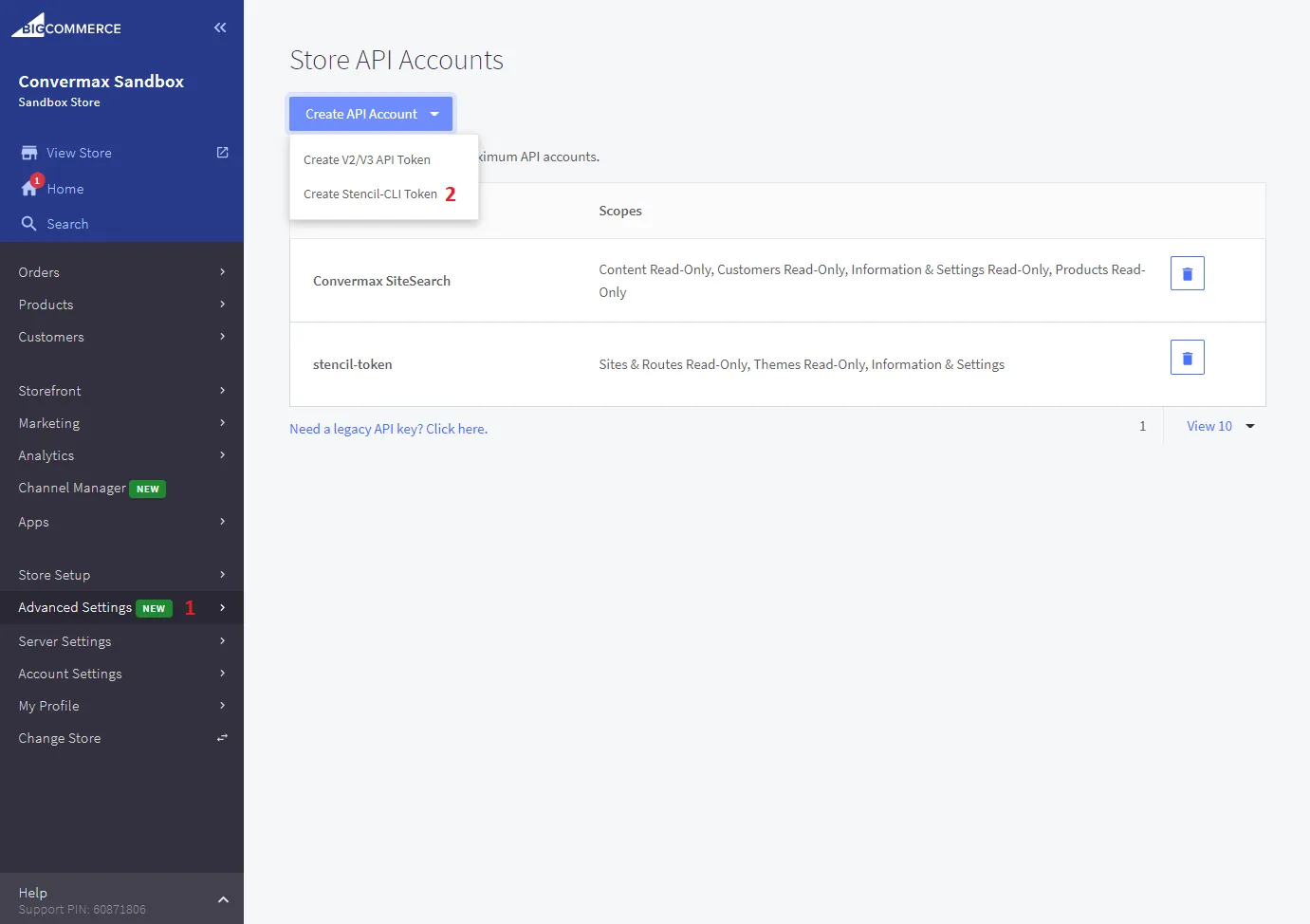Open the Create API Account dropdown
1310x924 pixels.
(371, 114)
